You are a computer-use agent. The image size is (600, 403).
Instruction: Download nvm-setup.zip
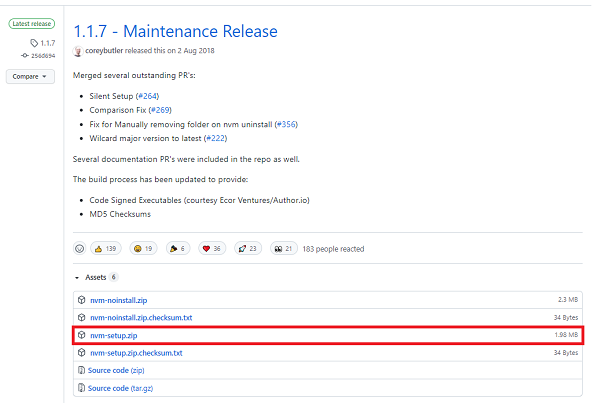click(x=112, y=335)
